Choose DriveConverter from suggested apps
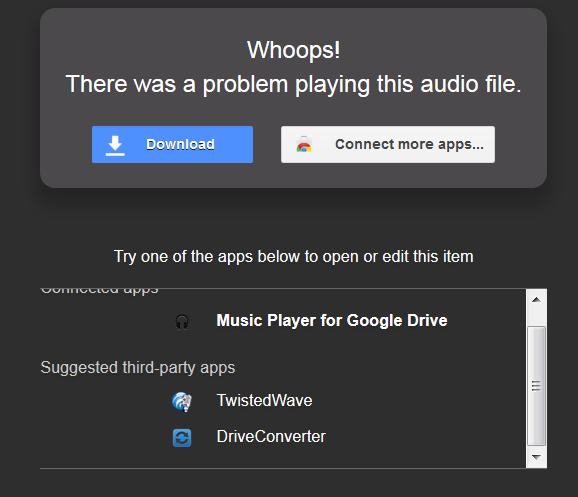Viewport: 578px width, 497px height. tap(271, 437)
